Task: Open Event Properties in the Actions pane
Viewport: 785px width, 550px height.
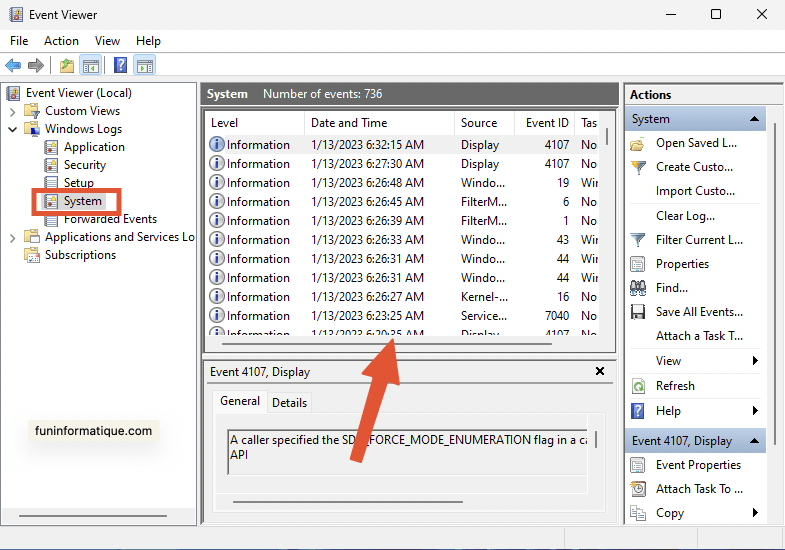Action: pos(698,465)
